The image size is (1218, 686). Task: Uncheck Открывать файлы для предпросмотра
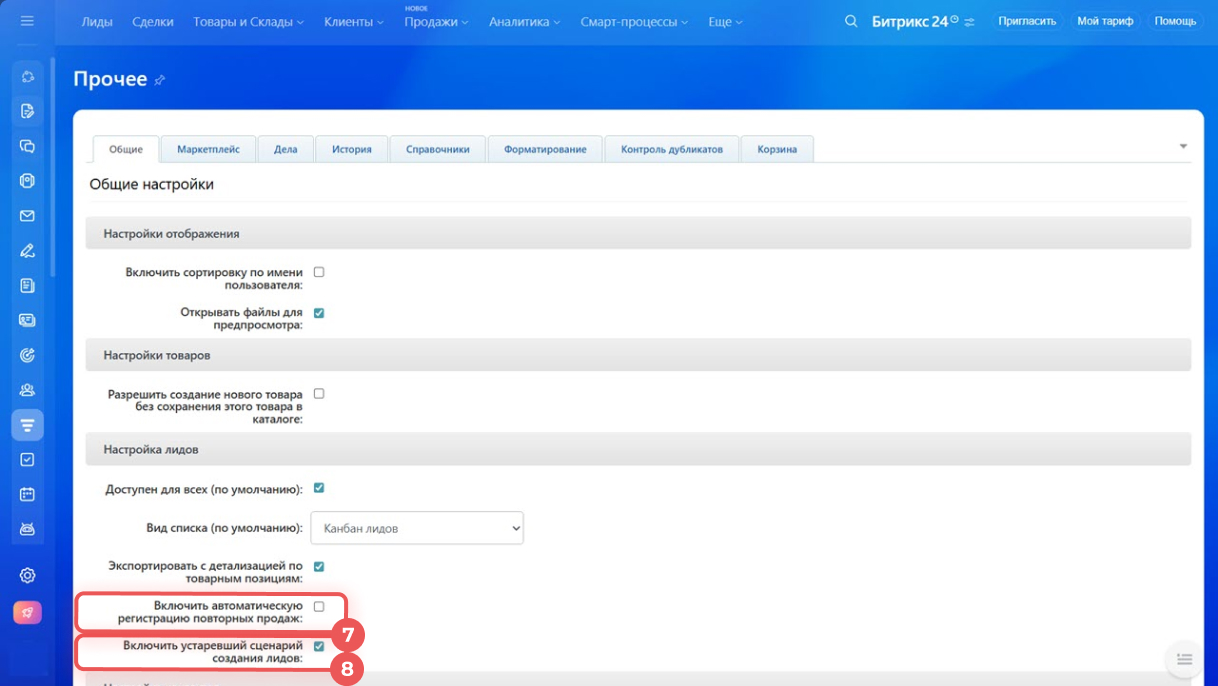pyautogui.click(x=319, y=313)
